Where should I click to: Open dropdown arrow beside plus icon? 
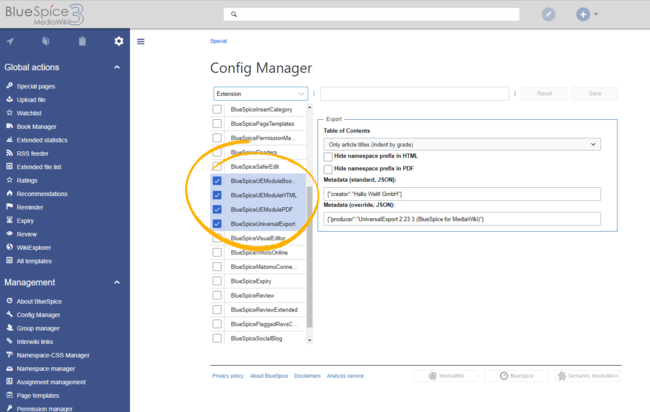click(596, 14)
